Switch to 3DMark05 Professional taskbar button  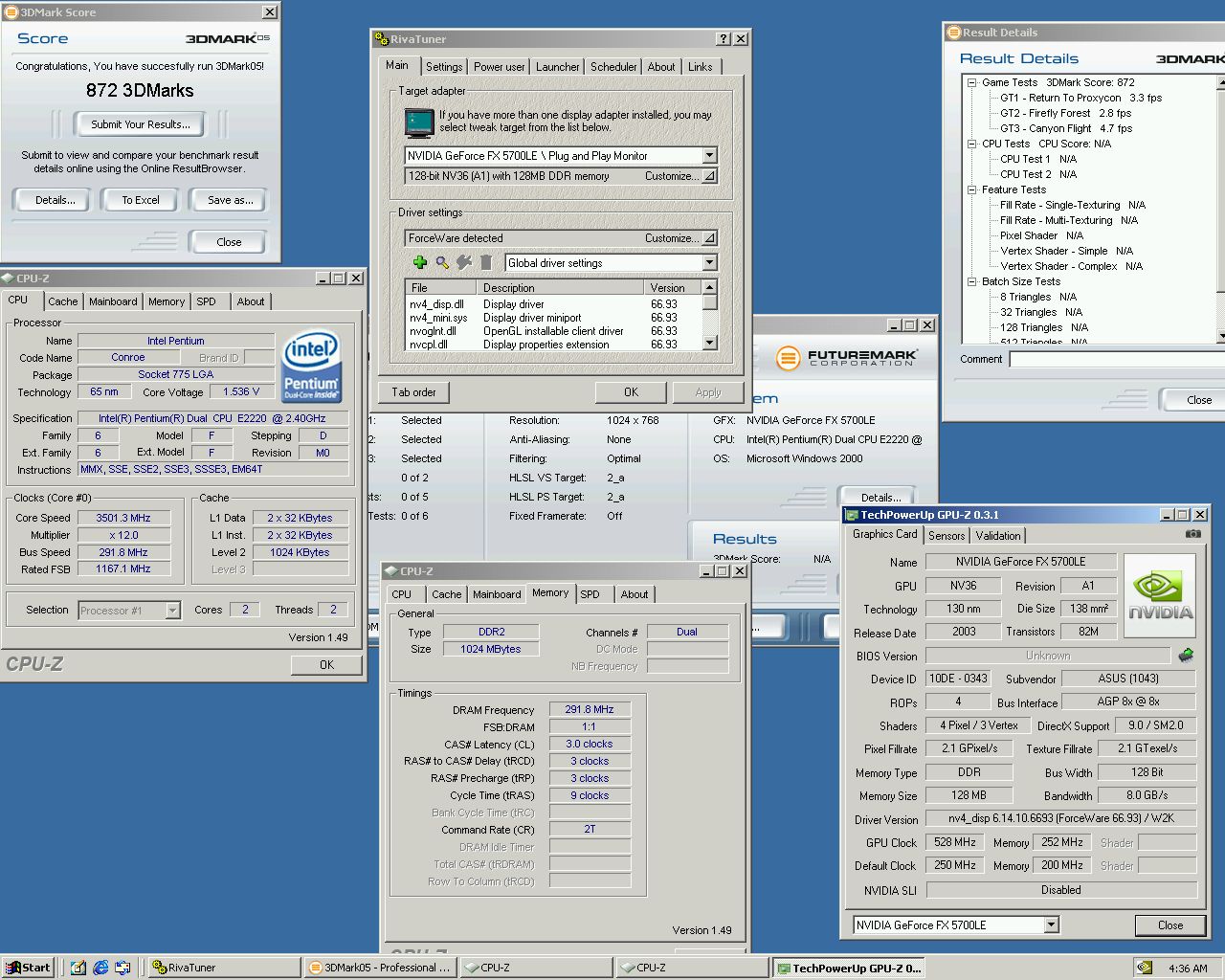[x=380, y=968]
